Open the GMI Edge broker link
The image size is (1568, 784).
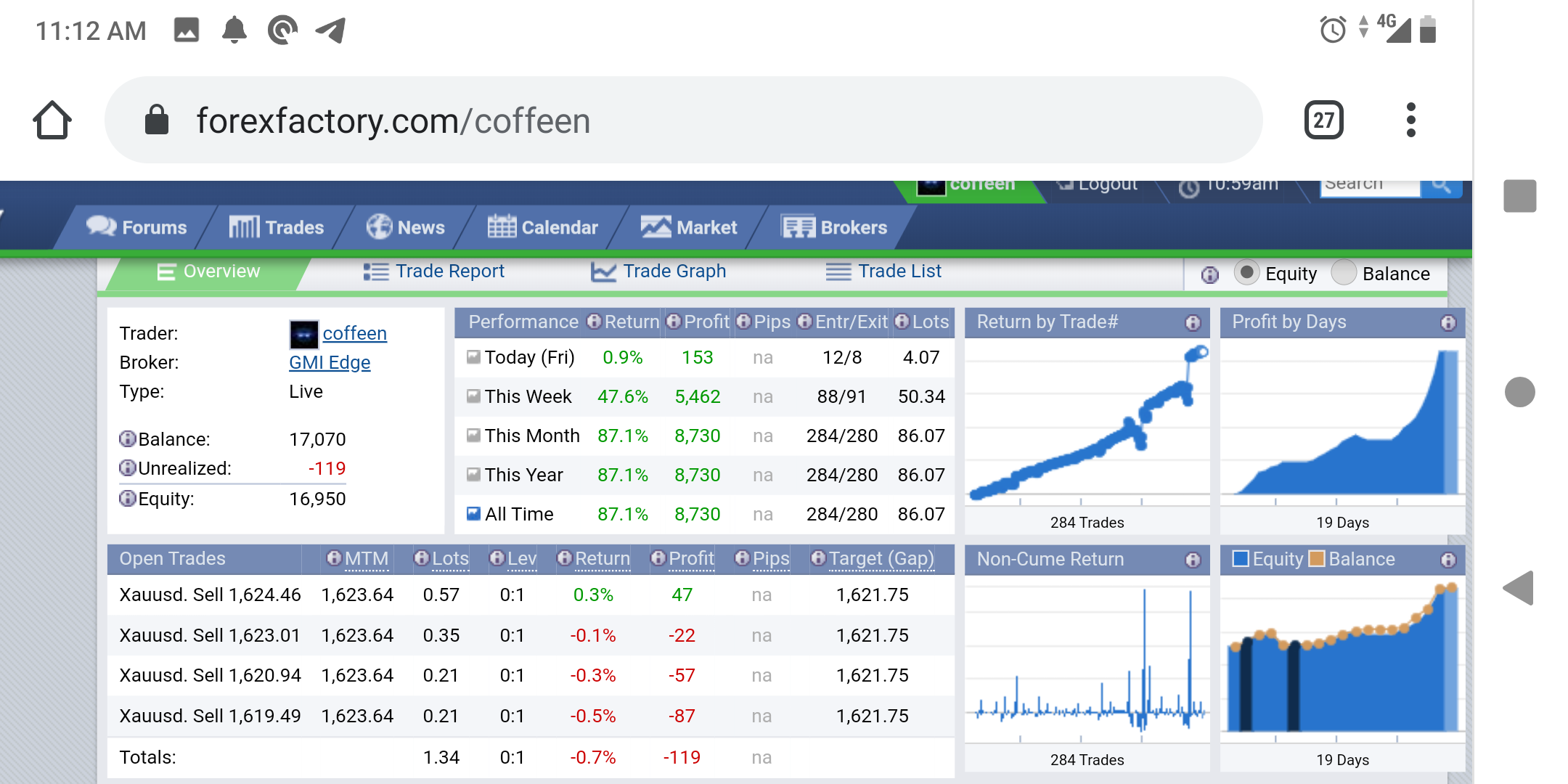(330, 362)
